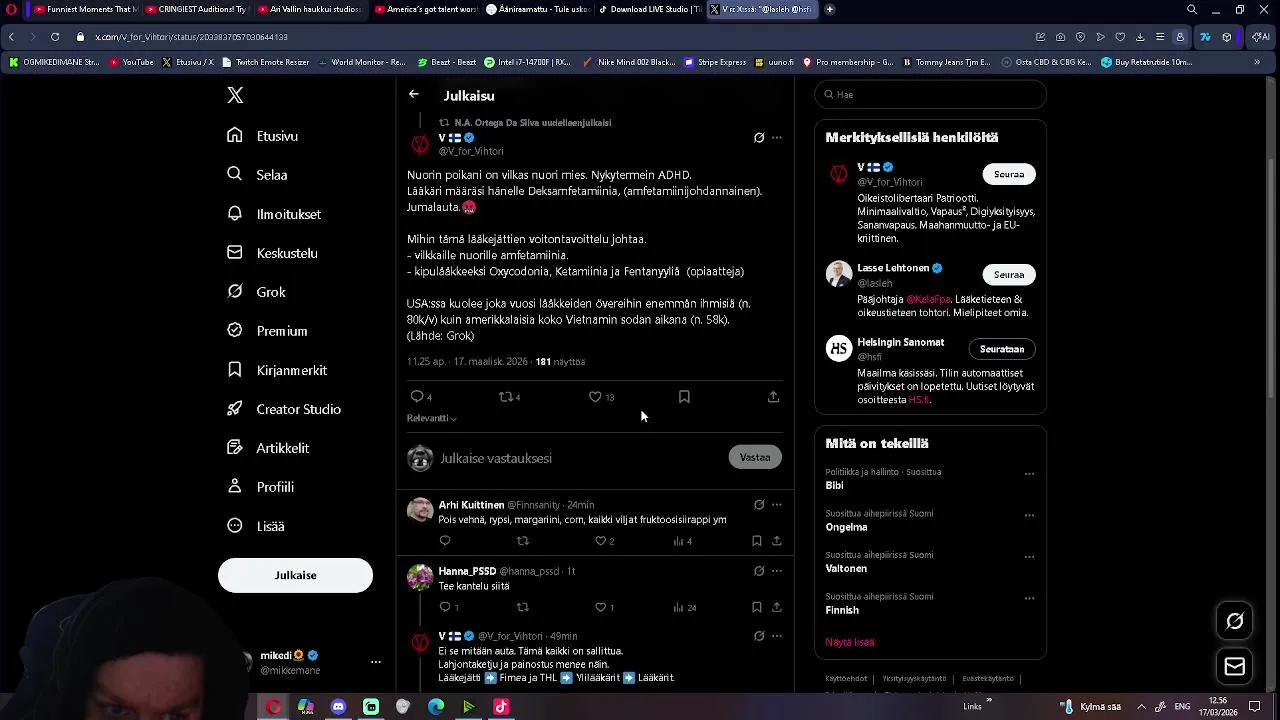
Task: Open more options for the Ongelma trend
Action: [x=1029, y=516]
